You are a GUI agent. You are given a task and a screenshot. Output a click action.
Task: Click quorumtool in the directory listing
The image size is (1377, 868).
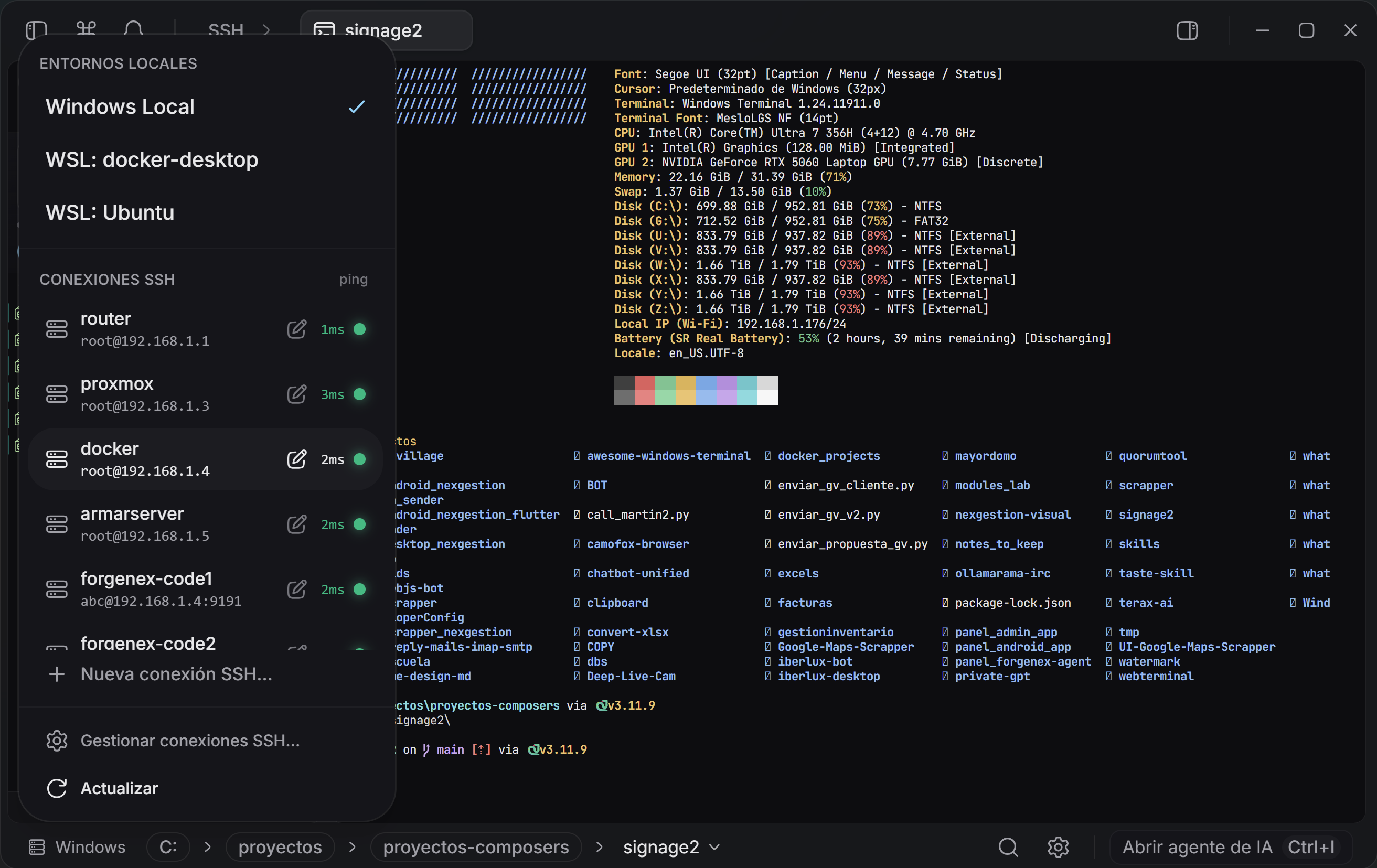(1153, 456)
